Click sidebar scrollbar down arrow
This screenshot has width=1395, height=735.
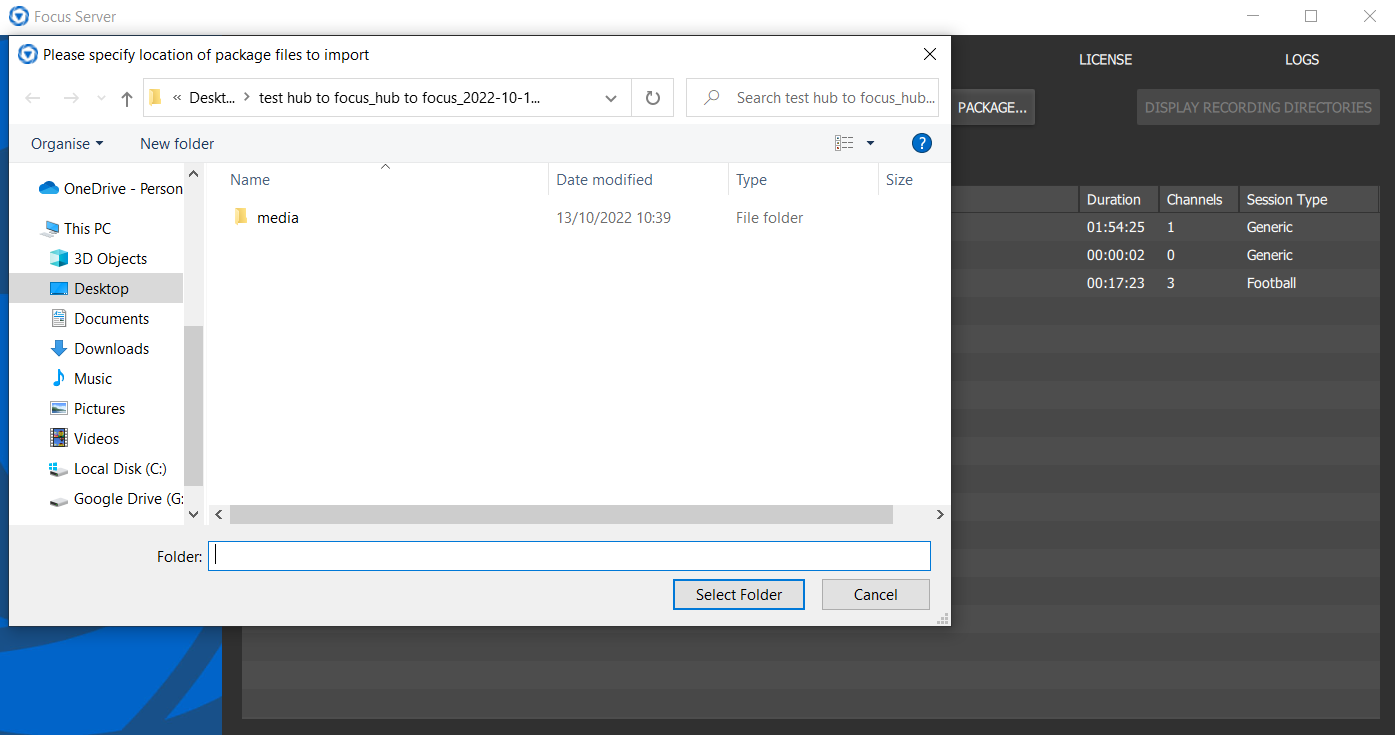point(193,514)
